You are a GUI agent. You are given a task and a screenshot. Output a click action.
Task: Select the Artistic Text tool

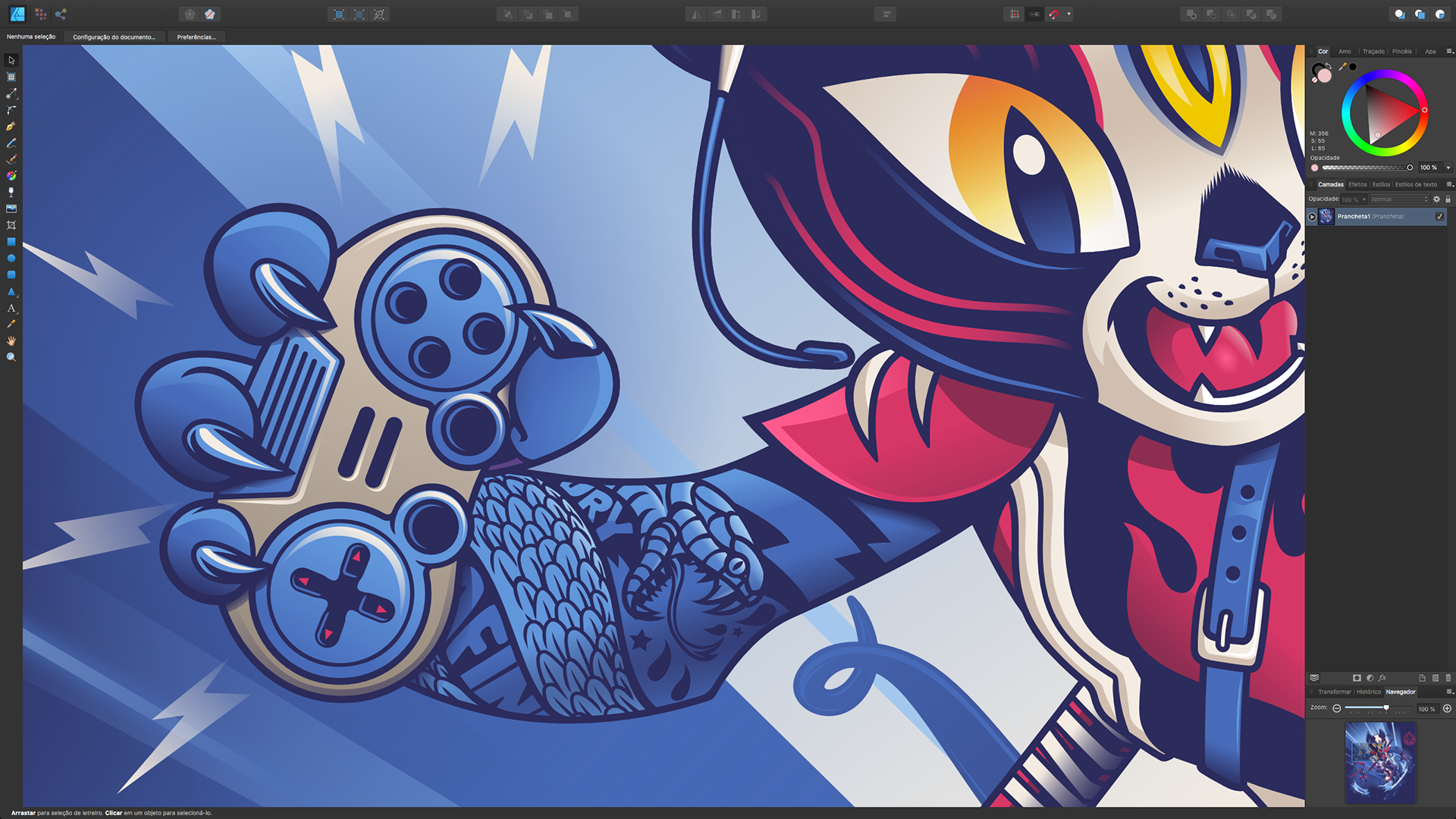pyautogui.click(x=11, y=308)
